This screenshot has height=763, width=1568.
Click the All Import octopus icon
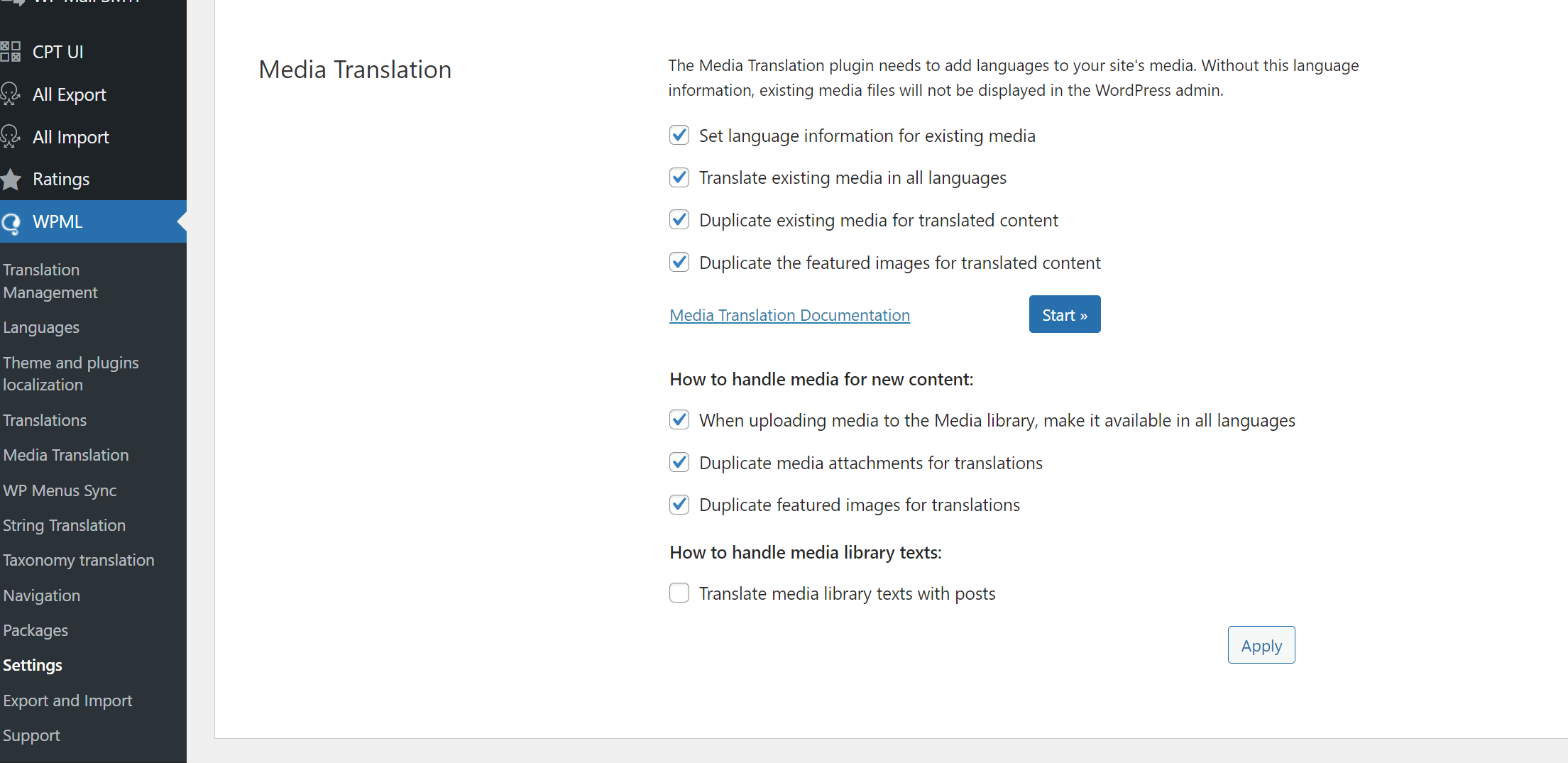point(11,136)
